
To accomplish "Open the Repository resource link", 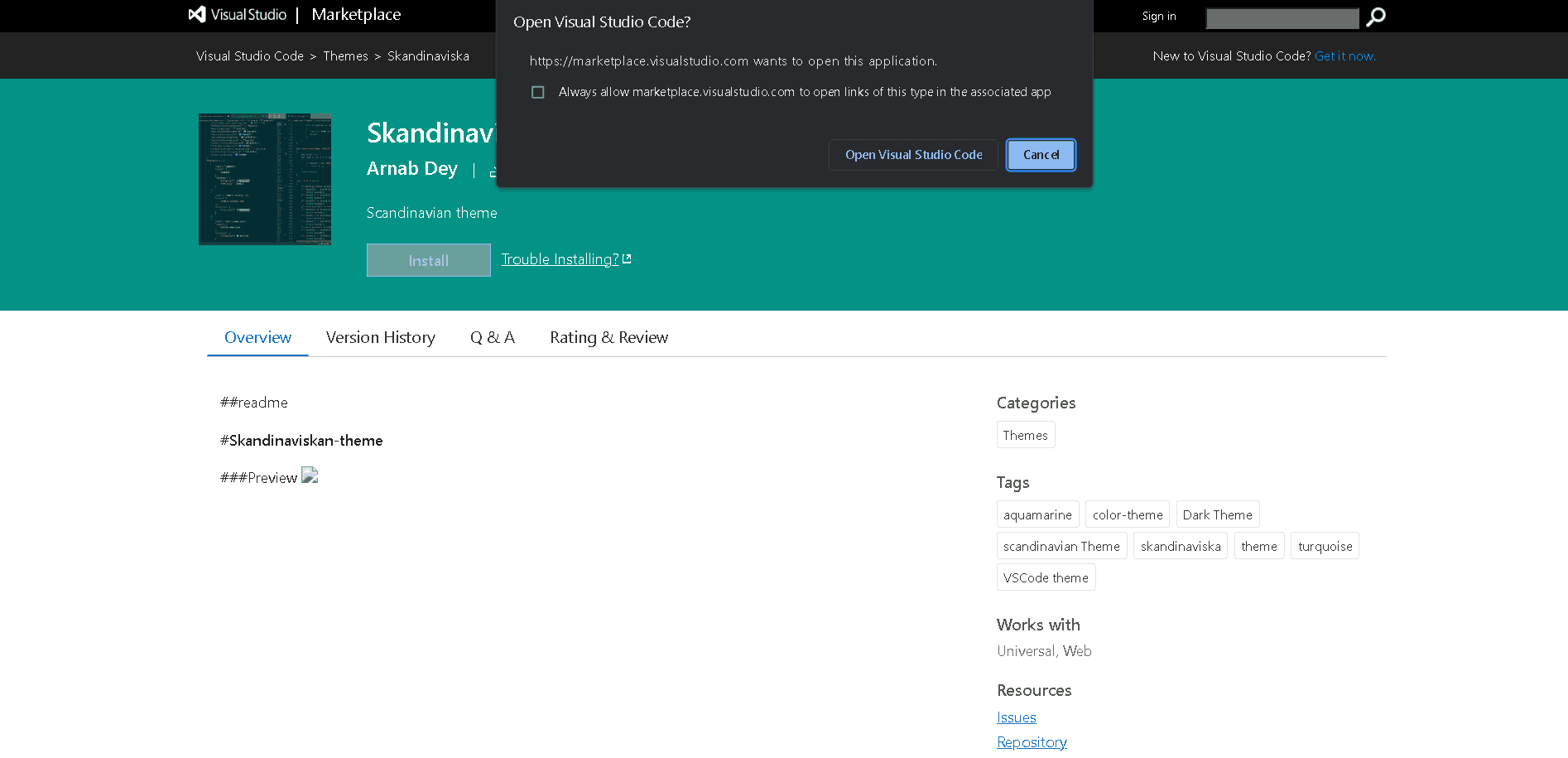I will (x=1032, y=742).
